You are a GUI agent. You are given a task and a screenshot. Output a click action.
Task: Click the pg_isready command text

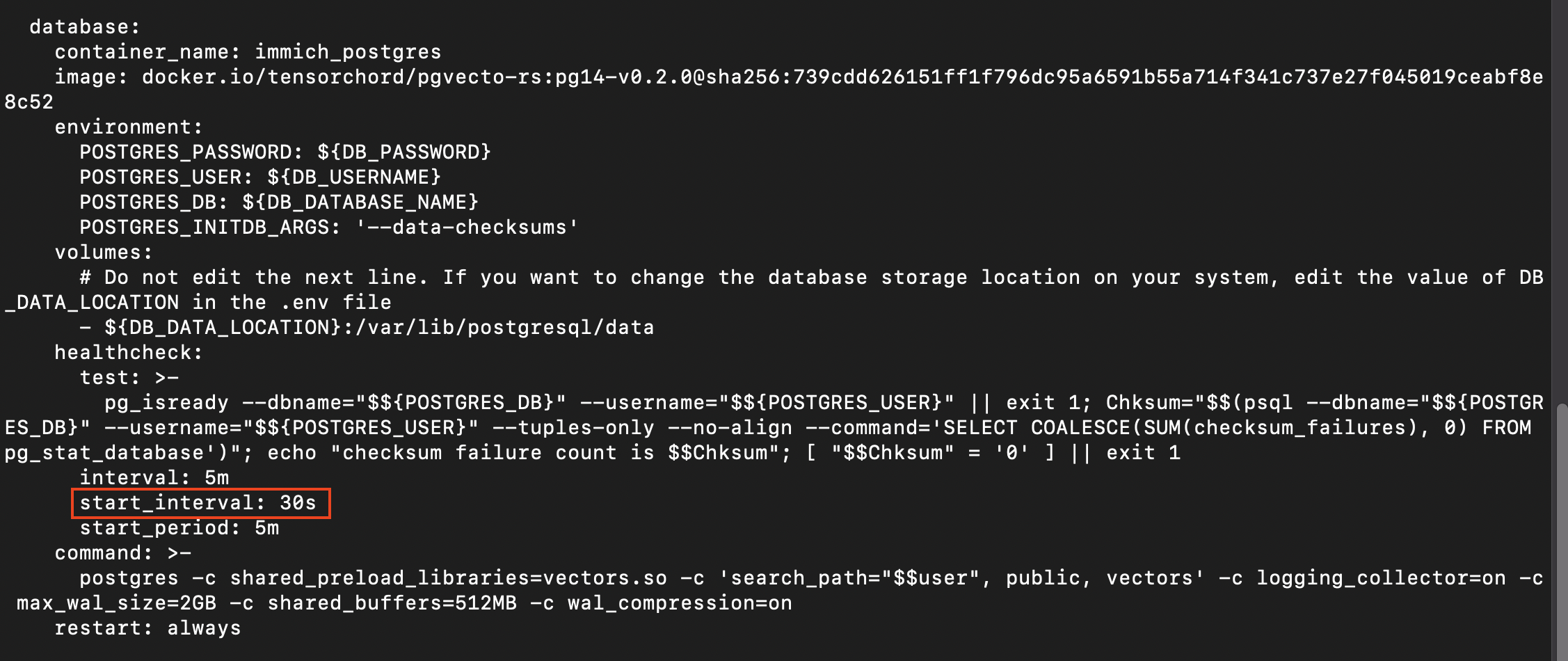(166, 403)
